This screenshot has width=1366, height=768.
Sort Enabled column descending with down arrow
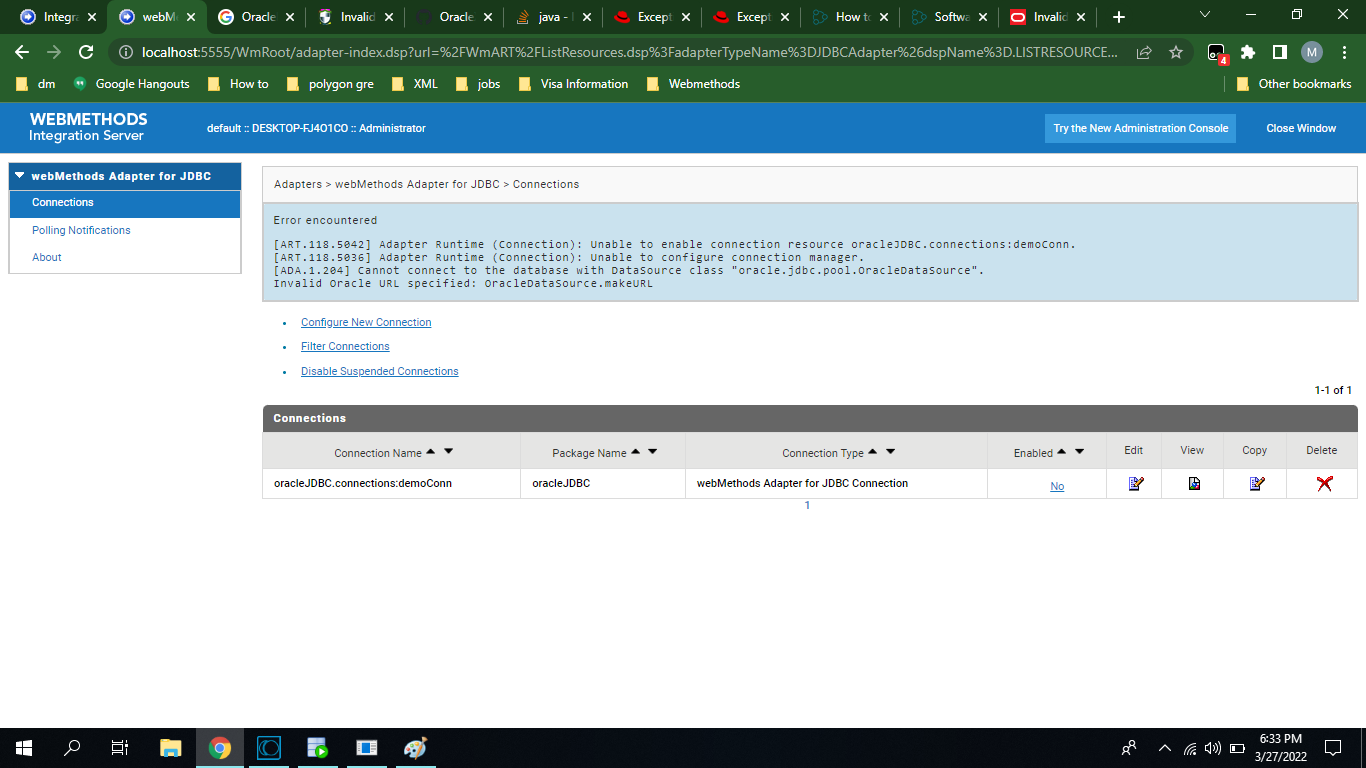click(x=1079, y=452)
